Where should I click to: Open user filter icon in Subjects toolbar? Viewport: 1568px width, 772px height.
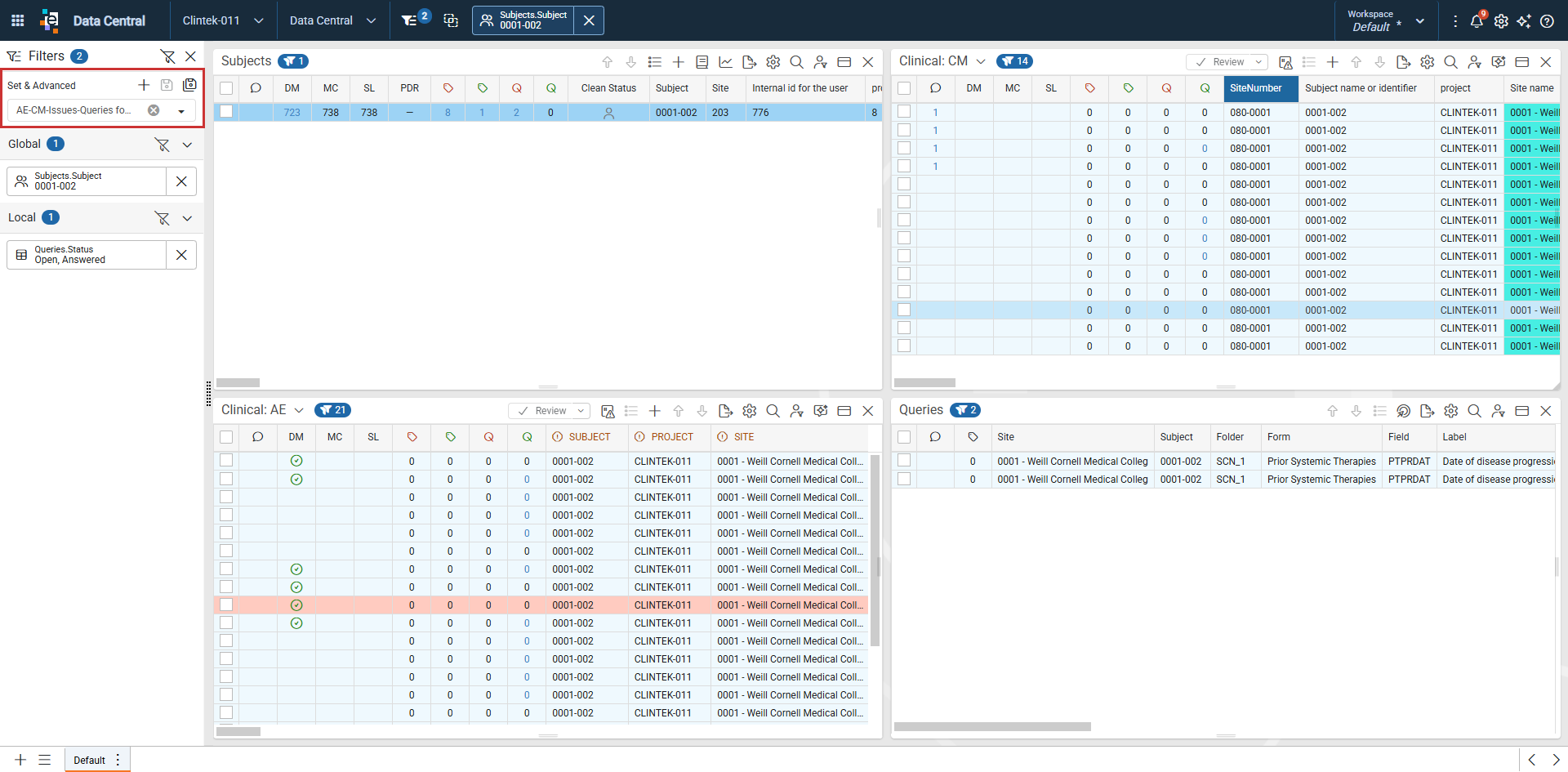tap(820, 62)
